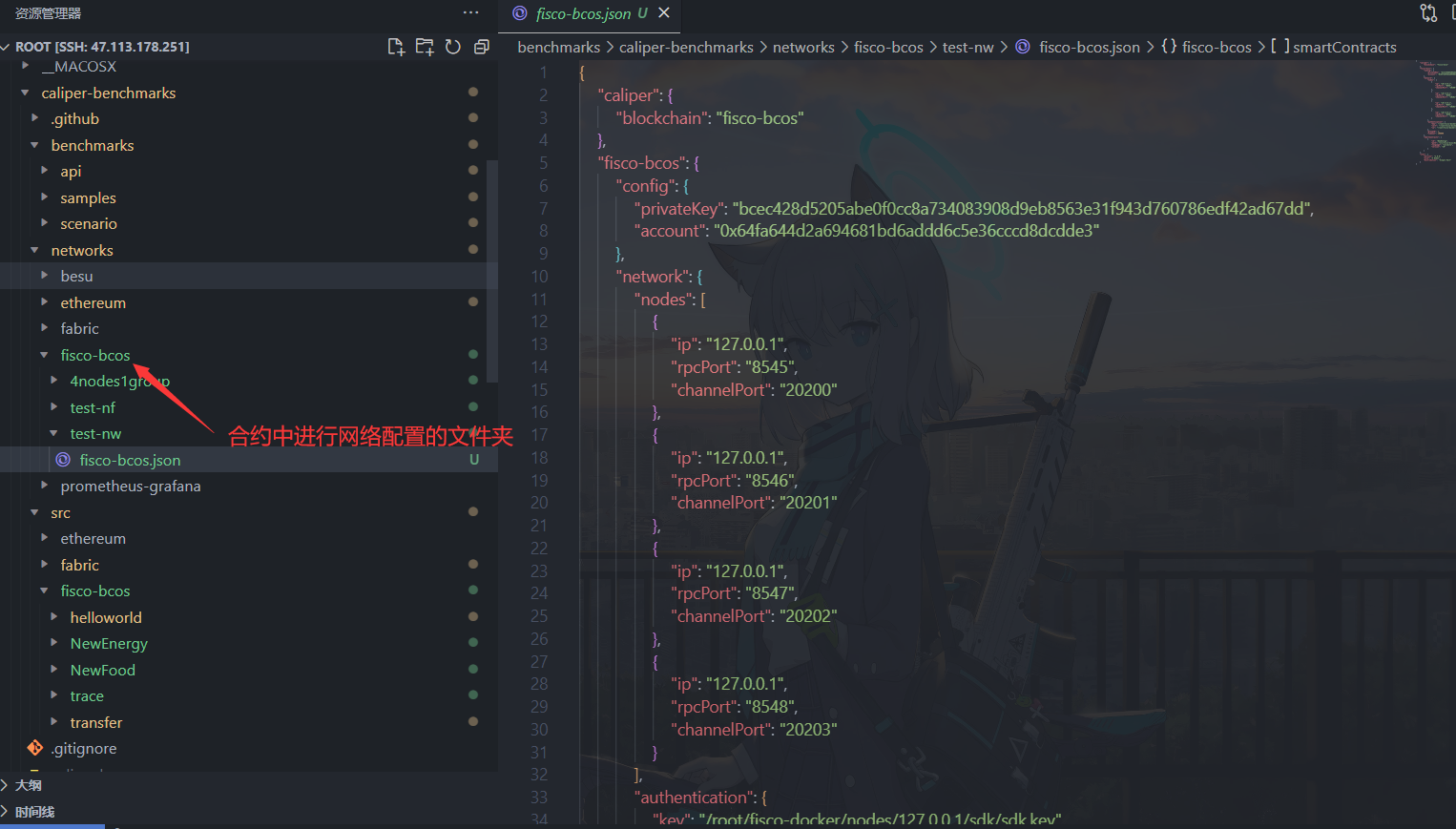Screen dimensions: 1456x829
Task: Click the editor minimap preview
Action: [1436, 114]
